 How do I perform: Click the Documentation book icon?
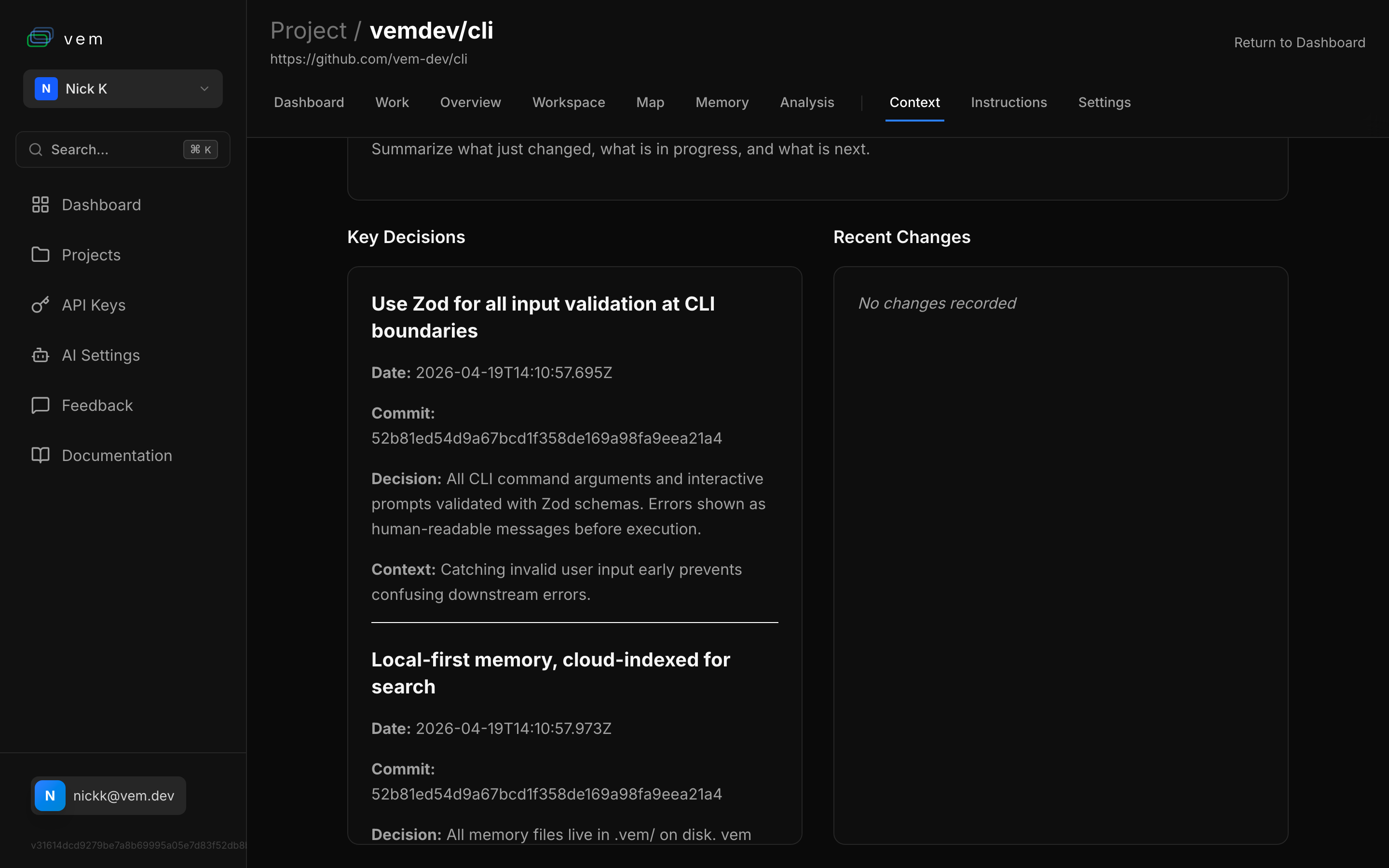click(x=40, y=455)
